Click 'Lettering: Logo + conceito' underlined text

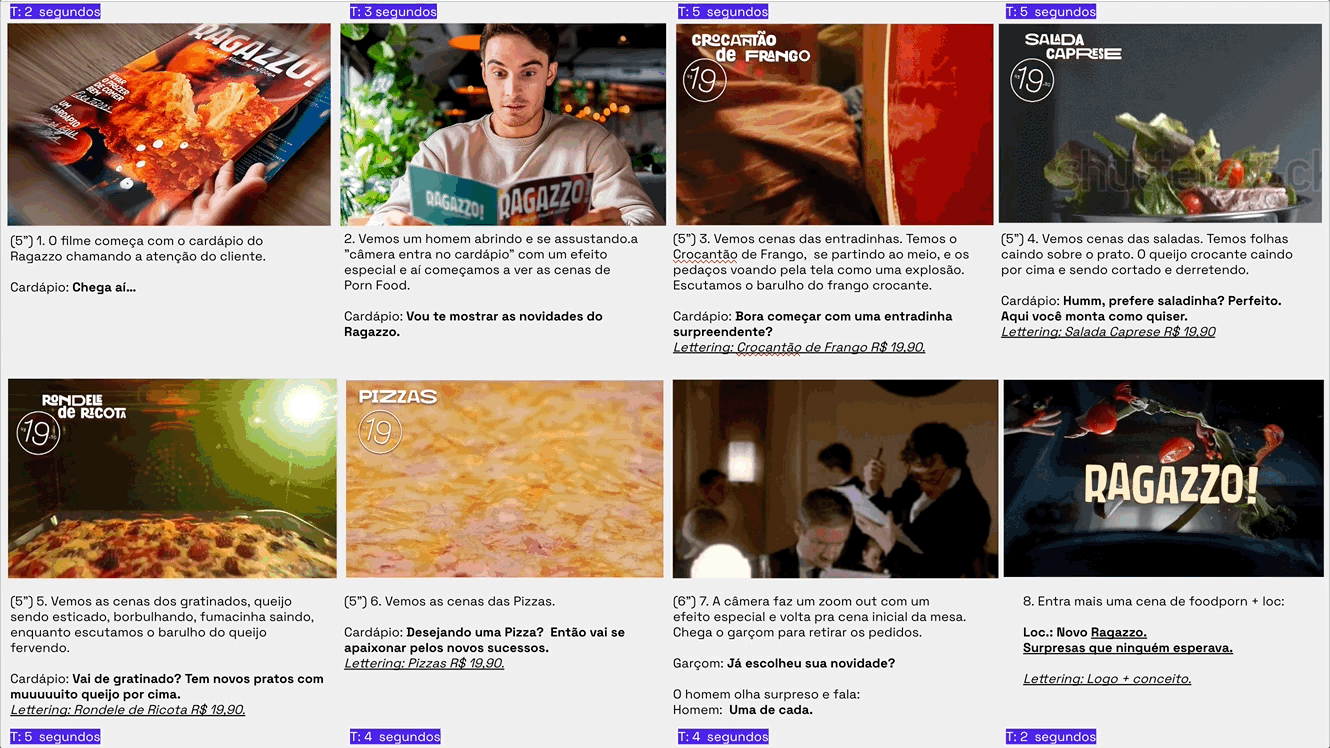tap(1107, 679)
